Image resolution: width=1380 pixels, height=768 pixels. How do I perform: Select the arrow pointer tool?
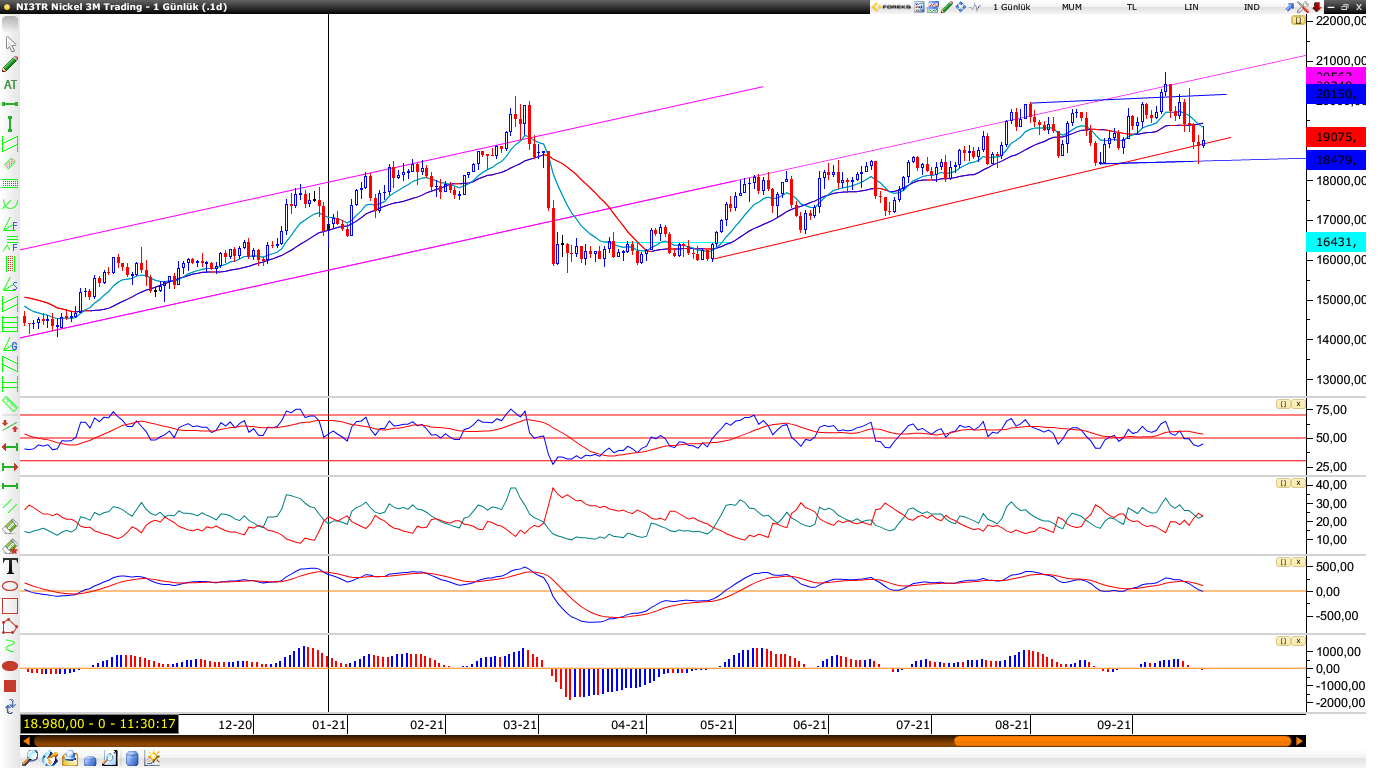point(11,44)
